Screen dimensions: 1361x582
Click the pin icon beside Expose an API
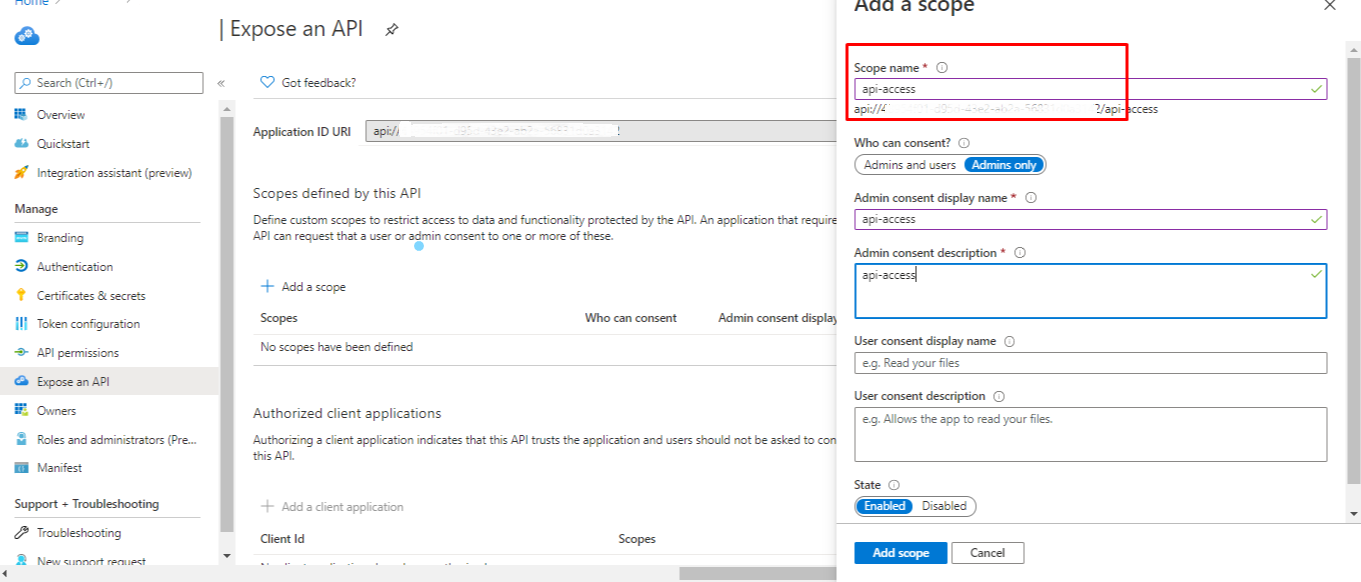tap(392, 30)
